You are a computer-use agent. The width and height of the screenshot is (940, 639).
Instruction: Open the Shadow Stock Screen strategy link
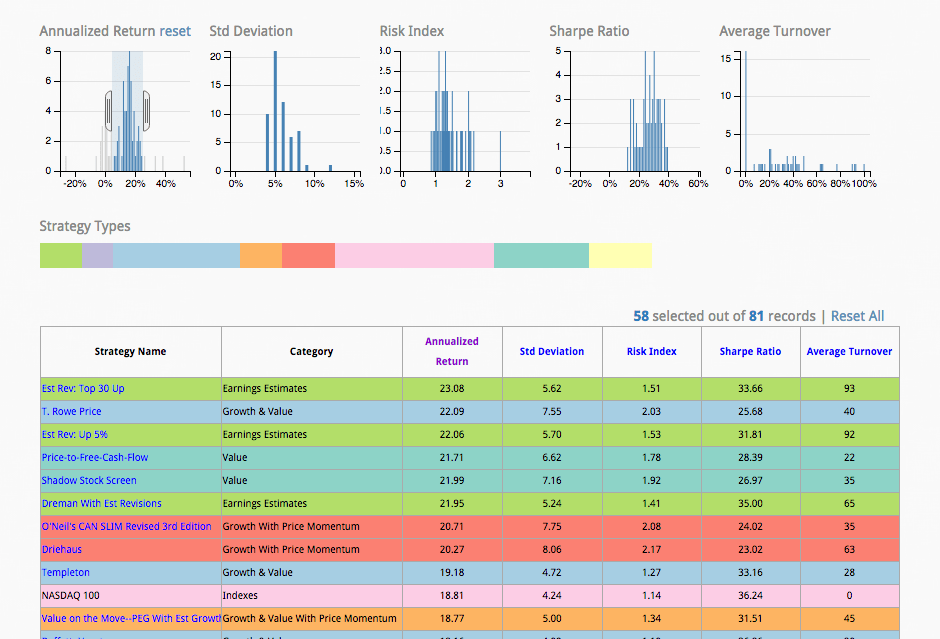(89, 480)
